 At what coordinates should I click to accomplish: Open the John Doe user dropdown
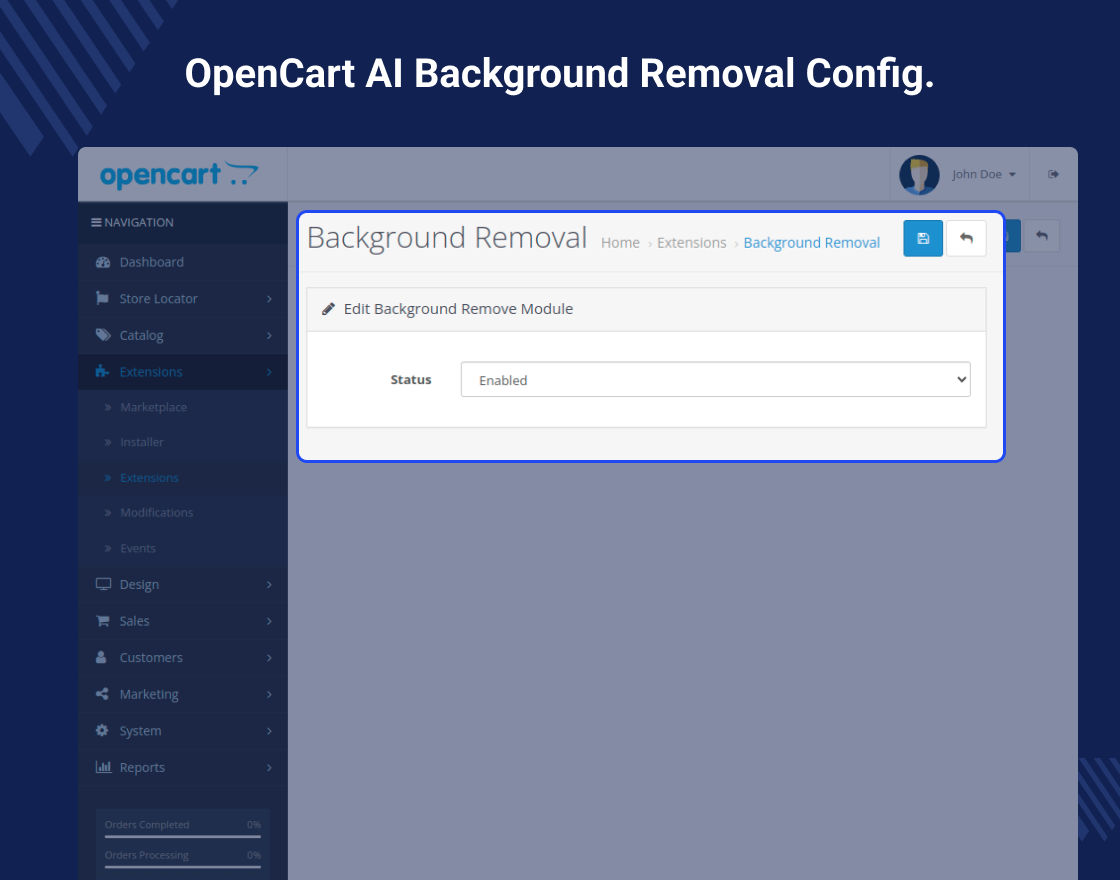[984, 174]
